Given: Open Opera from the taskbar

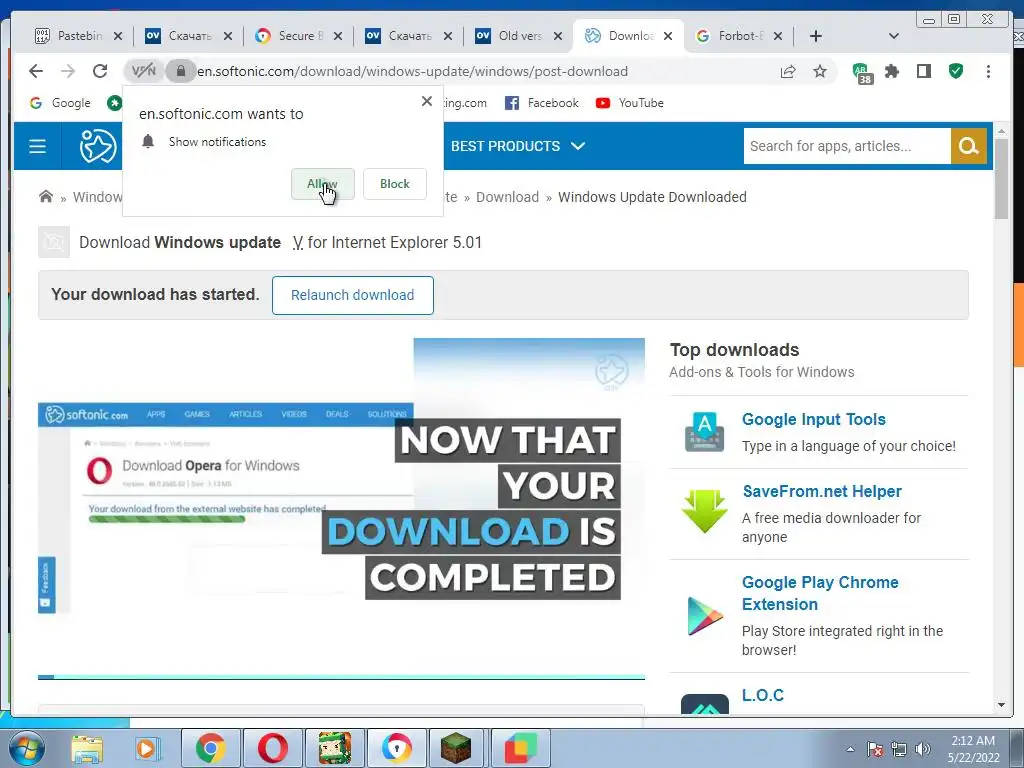Looking at the screenshot, I should pyautogui.click(x=272, y=748).
